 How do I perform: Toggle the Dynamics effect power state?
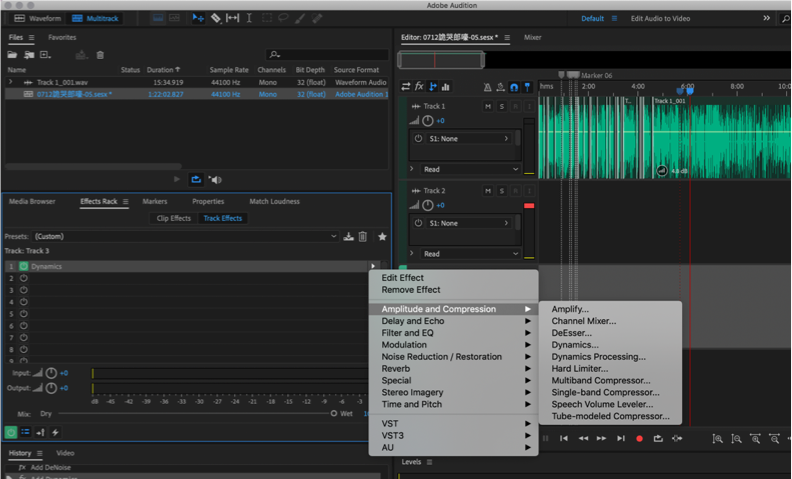(x=24, y=267)
